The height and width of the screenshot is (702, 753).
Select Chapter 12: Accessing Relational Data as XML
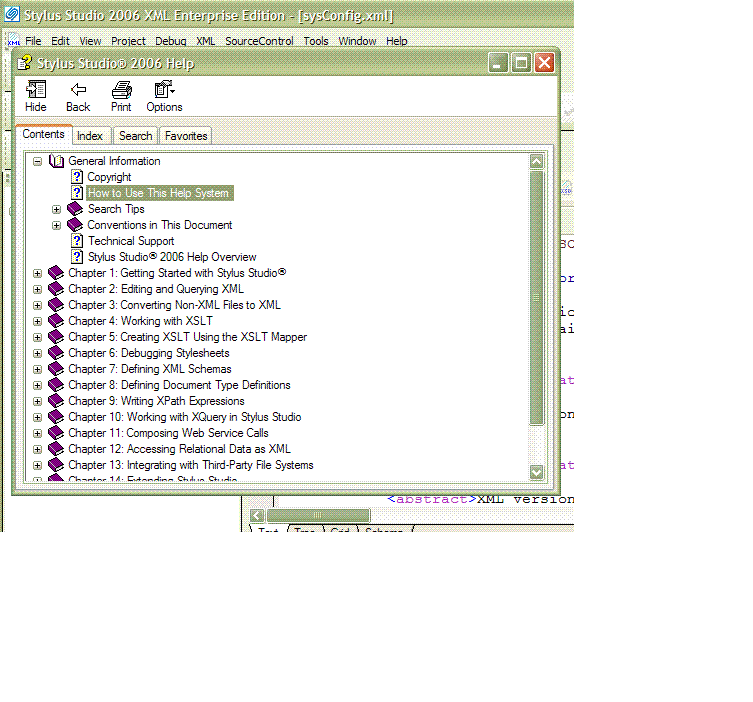(179, 449)
